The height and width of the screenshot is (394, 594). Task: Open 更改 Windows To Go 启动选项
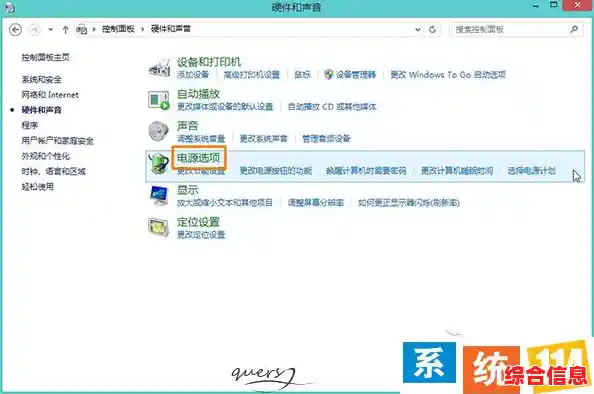(448, 75)
